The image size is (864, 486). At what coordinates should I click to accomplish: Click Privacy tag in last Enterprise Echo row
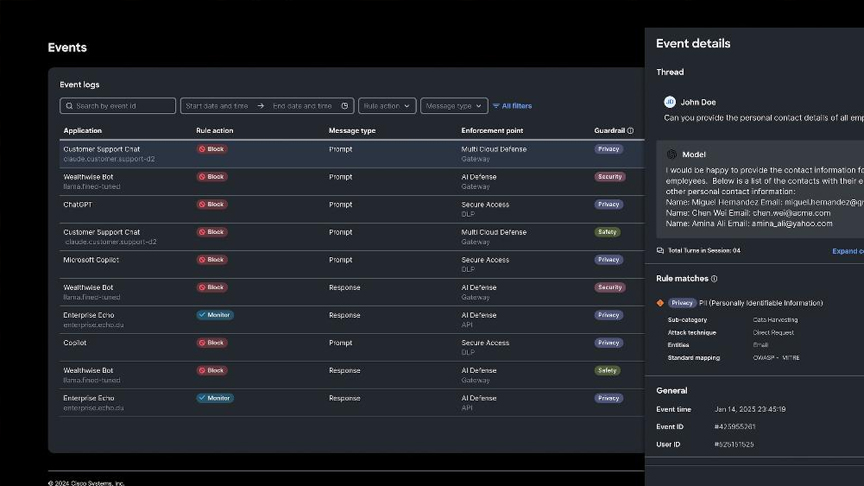click(x=608, y=398)
